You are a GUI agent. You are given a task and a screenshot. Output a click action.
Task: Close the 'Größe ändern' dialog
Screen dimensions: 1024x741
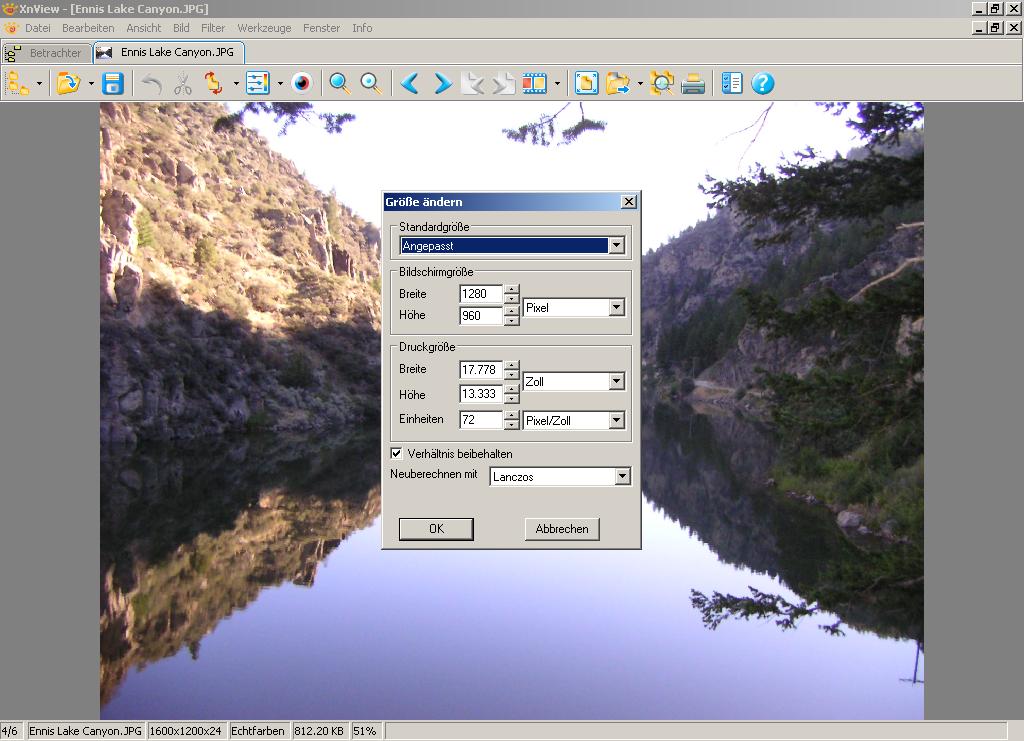coord(628,202)
